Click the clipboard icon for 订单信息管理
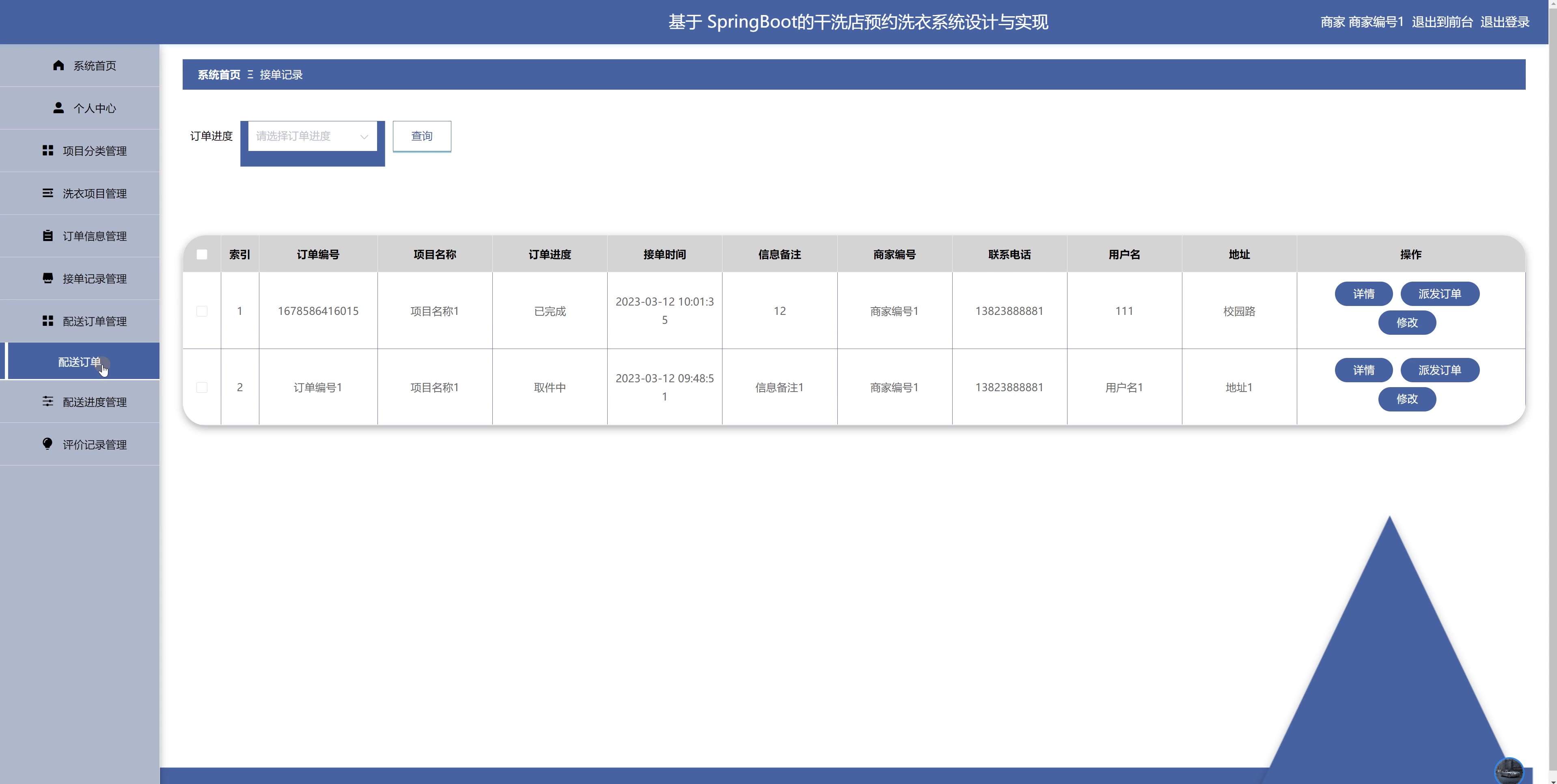1557x784 pixels. tap(48, 236)
